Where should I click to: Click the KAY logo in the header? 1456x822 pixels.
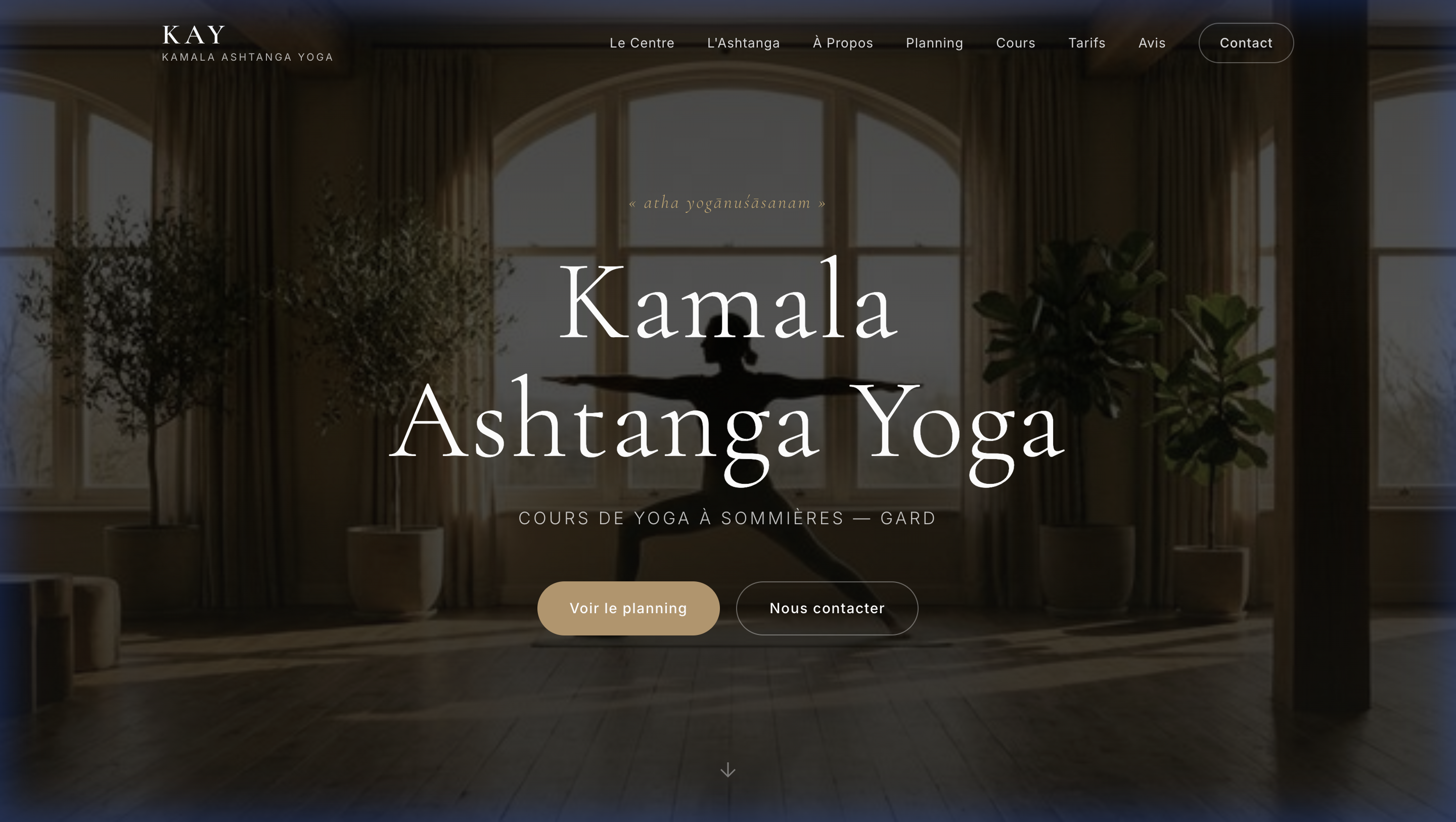[x=194, y=34]
